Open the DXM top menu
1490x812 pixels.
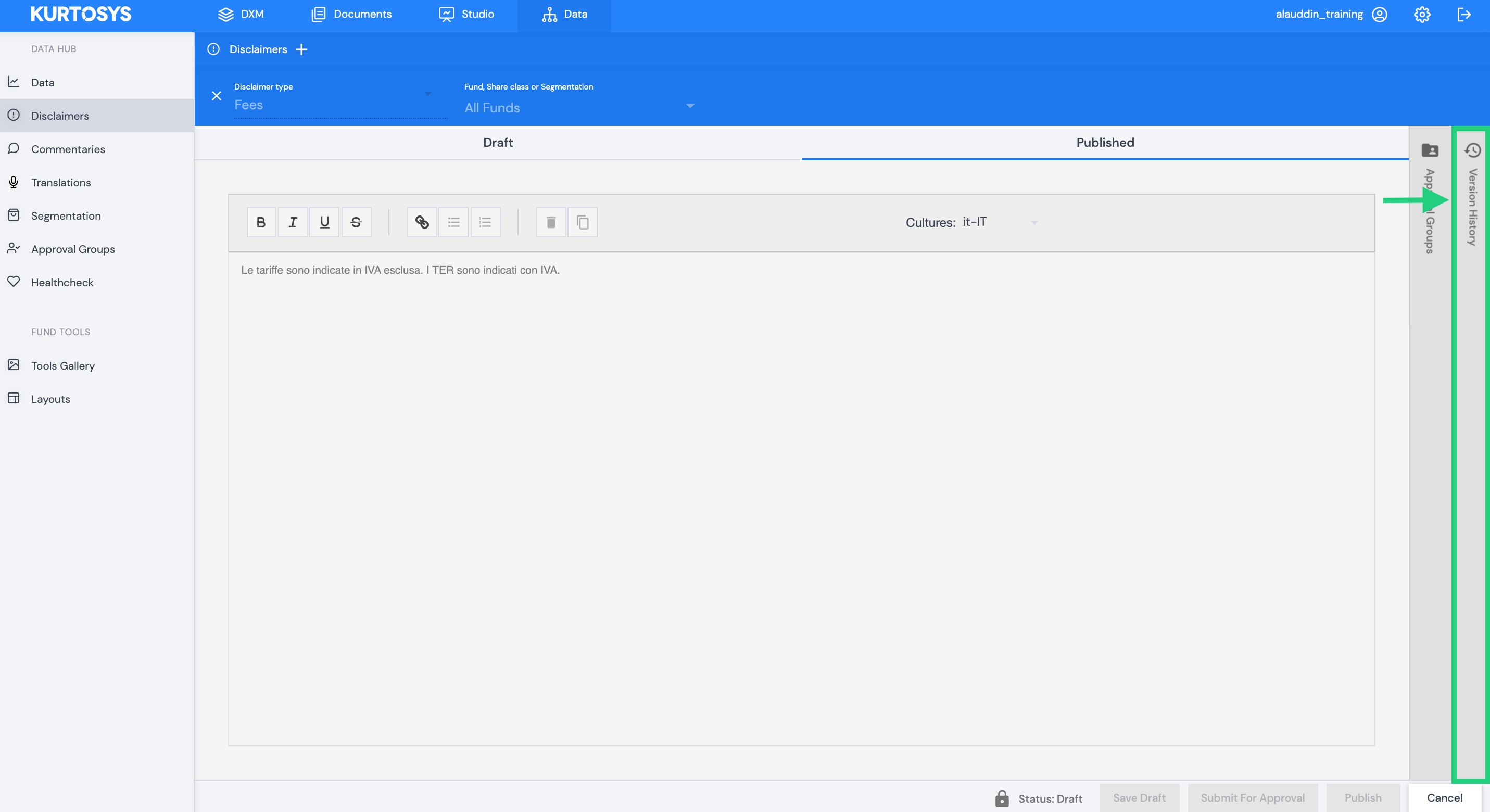tap(241, 15)
